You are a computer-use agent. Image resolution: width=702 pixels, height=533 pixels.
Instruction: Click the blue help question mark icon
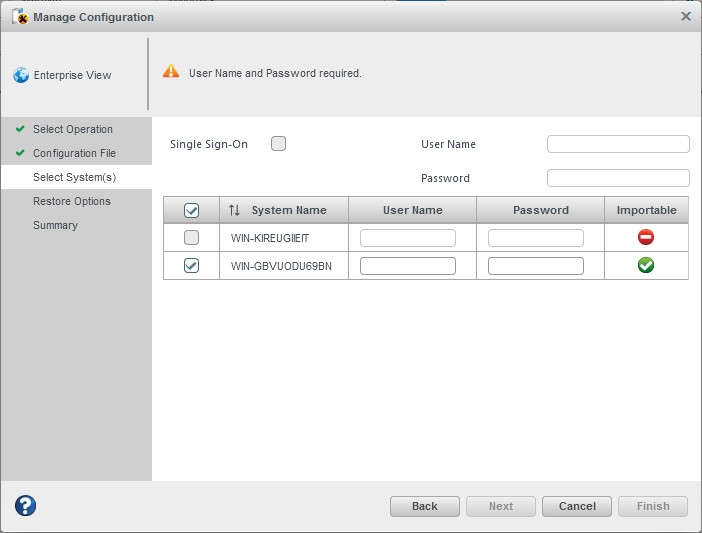(x=25, y=506)
